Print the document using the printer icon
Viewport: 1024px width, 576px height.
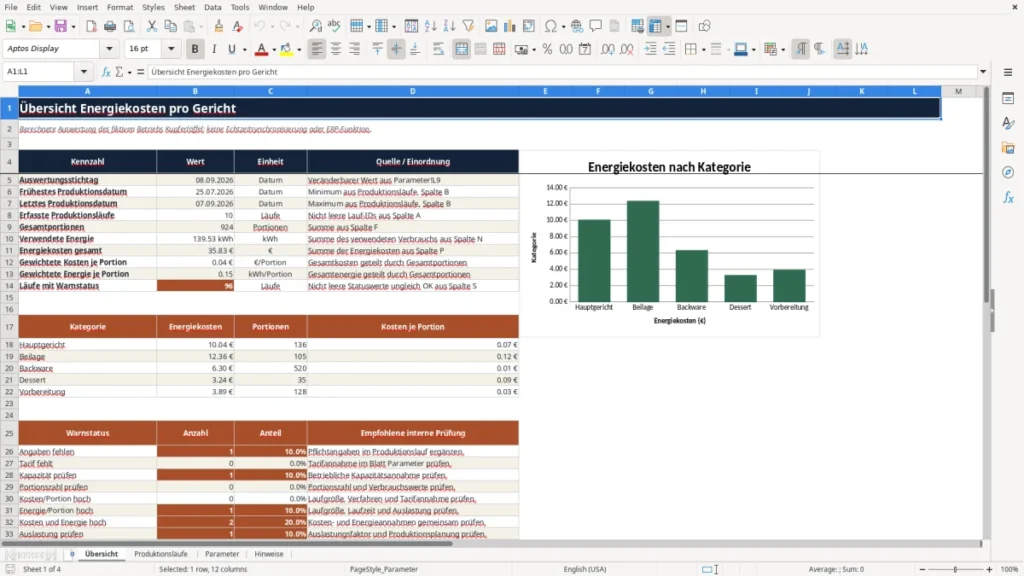pos(110,26)
